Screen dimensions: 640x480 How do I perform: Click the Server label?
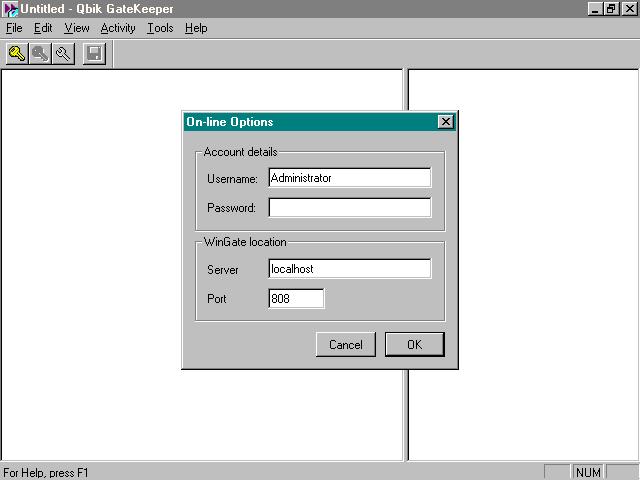(222, 270)
